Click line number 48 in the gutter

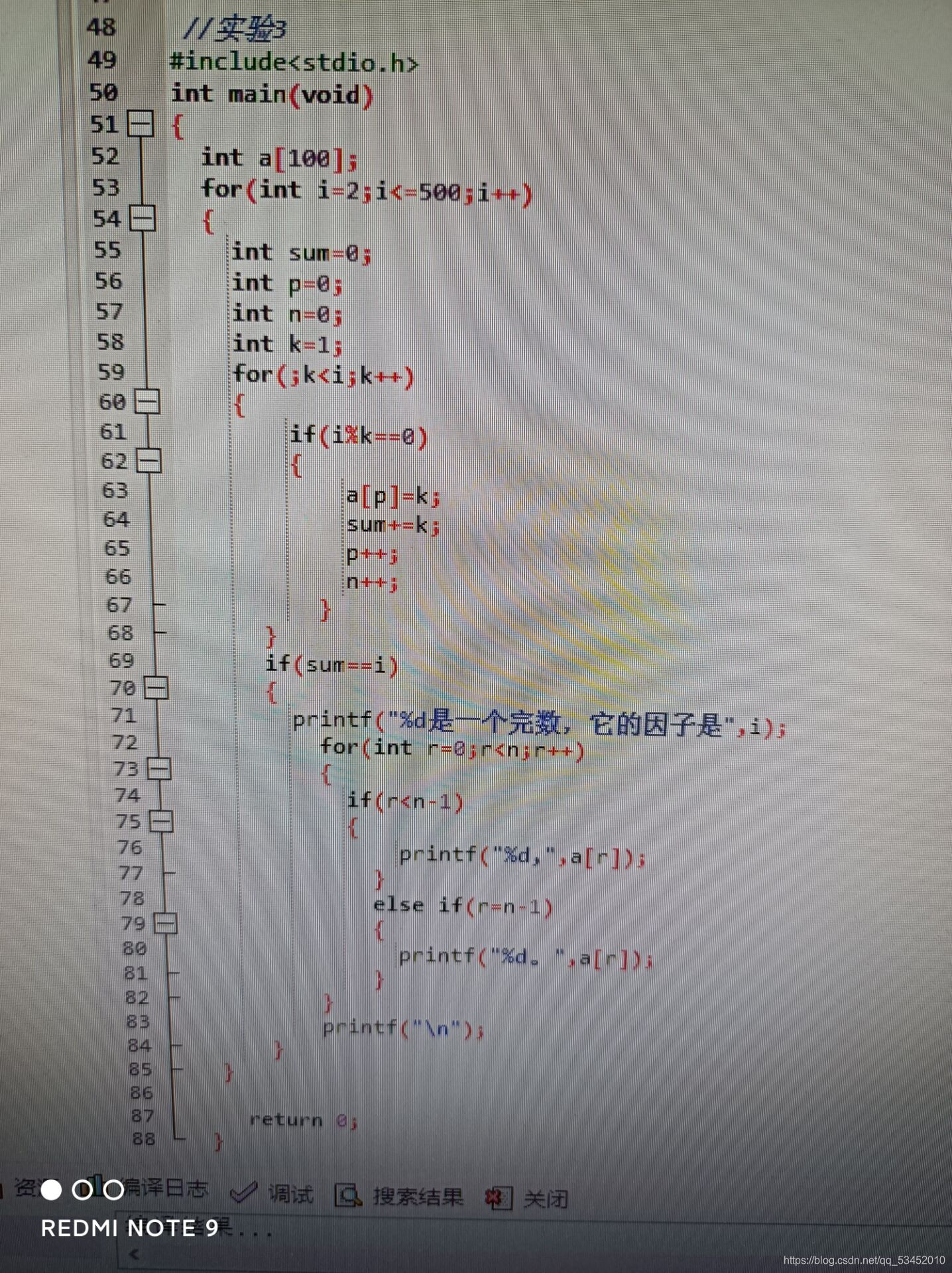pos(101,27)
